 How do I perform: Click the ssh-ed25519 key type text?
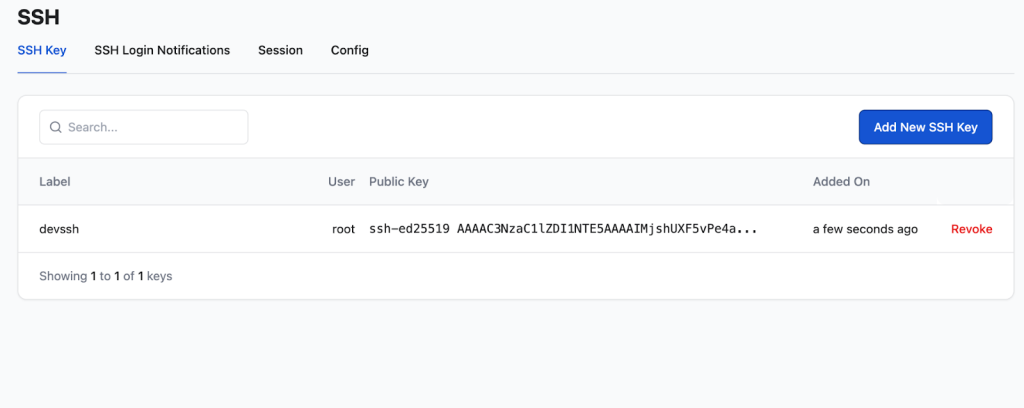pos(408,229)
